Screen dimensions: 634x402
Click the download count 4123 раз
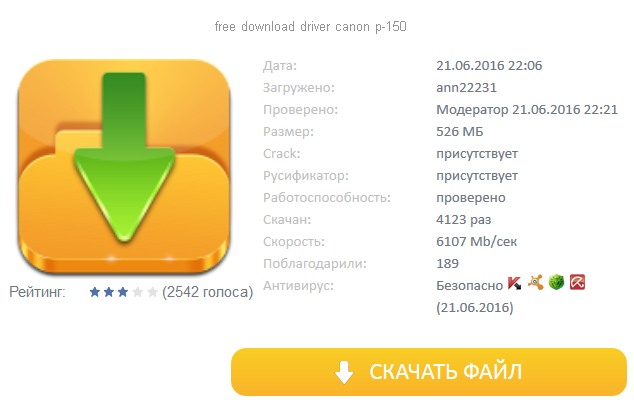pyautogui.click(x=463, y=220)
